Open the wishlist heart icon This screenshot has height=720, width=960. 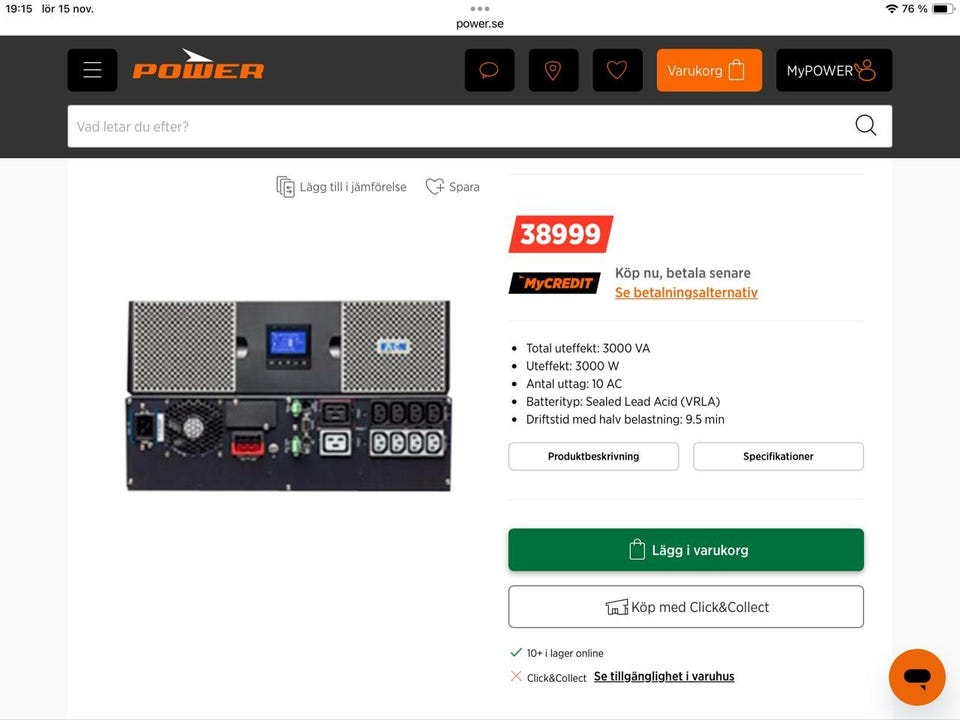point(617,70)
